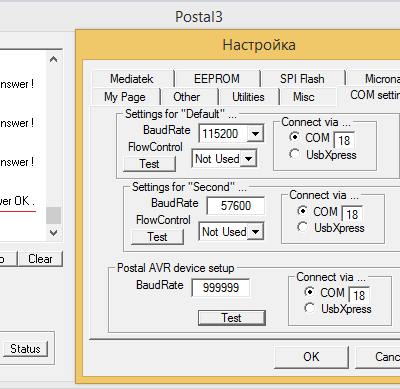This screenshot has width=400, height=389.
Task: Click Postal AVR COM port number field
Action: [359, 295]
